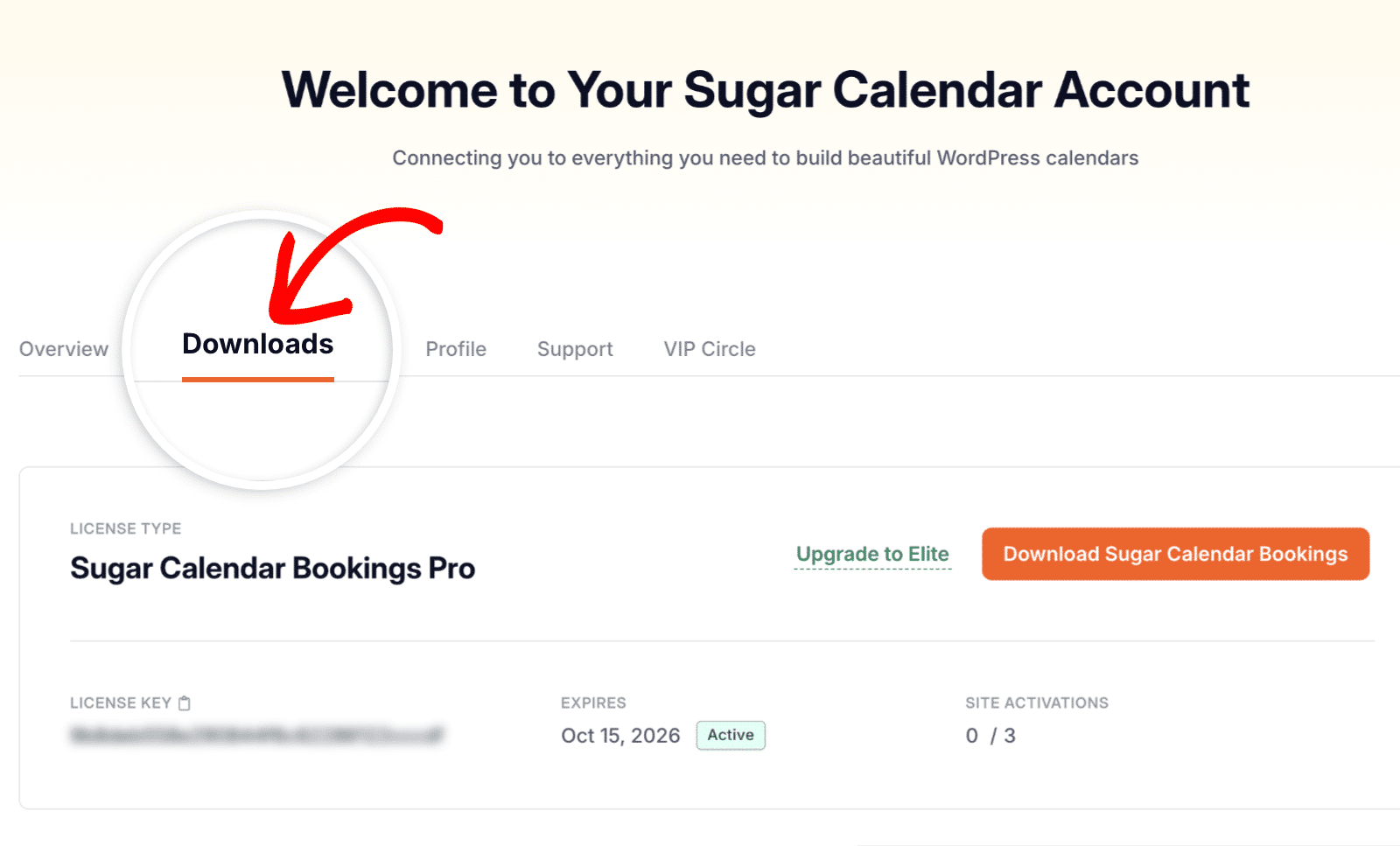Click the LICENSE KEY label text
This screenshot has width=1400, height=846.
[121, 703]
